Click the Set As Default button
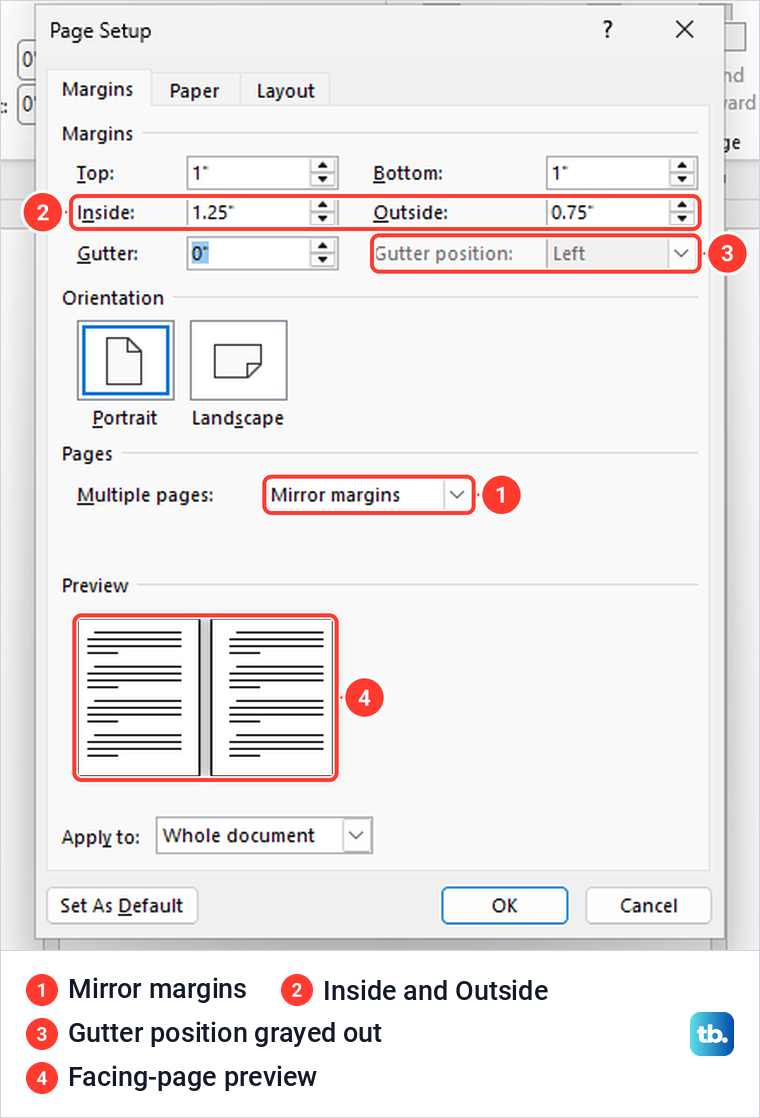The image size is (760, 1118). point(122,906)
